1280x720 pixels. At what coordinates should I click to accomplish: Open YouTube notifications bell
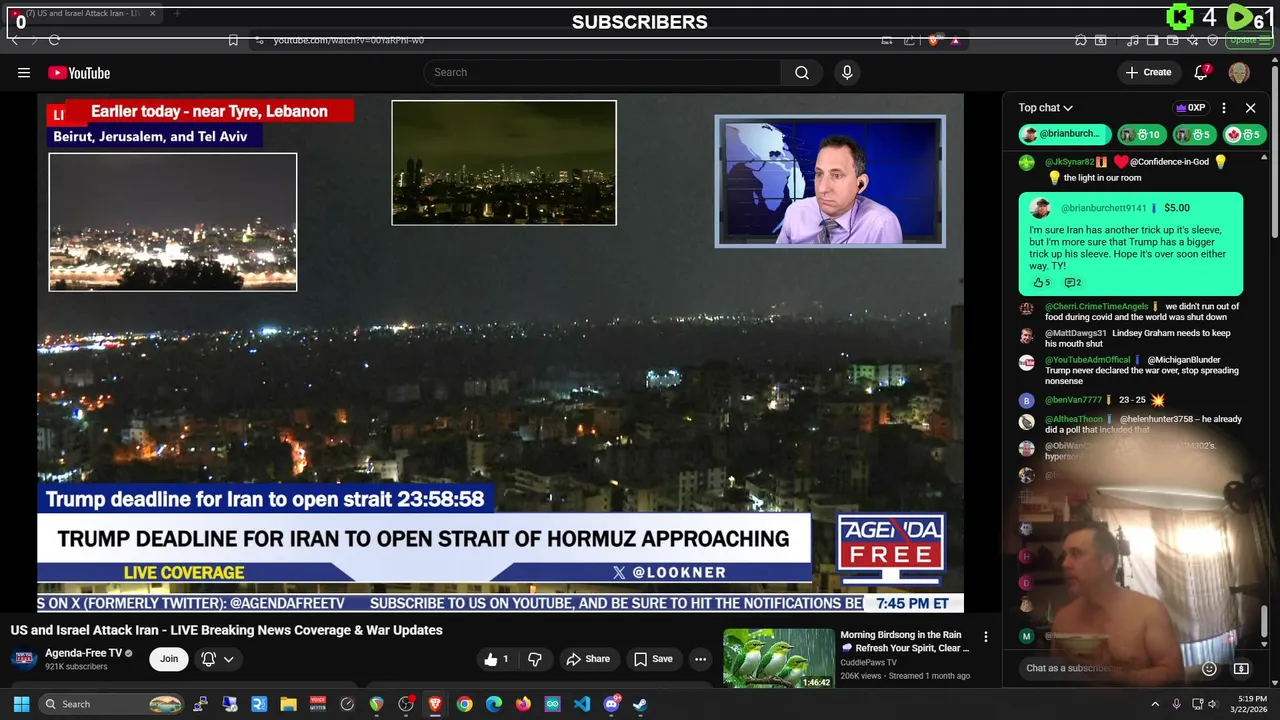1202,72
